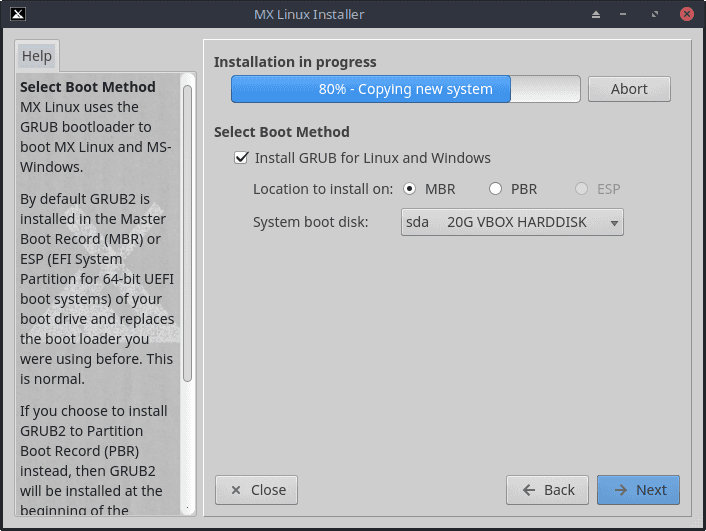Close the installer with the red X icon

point(687,14)
